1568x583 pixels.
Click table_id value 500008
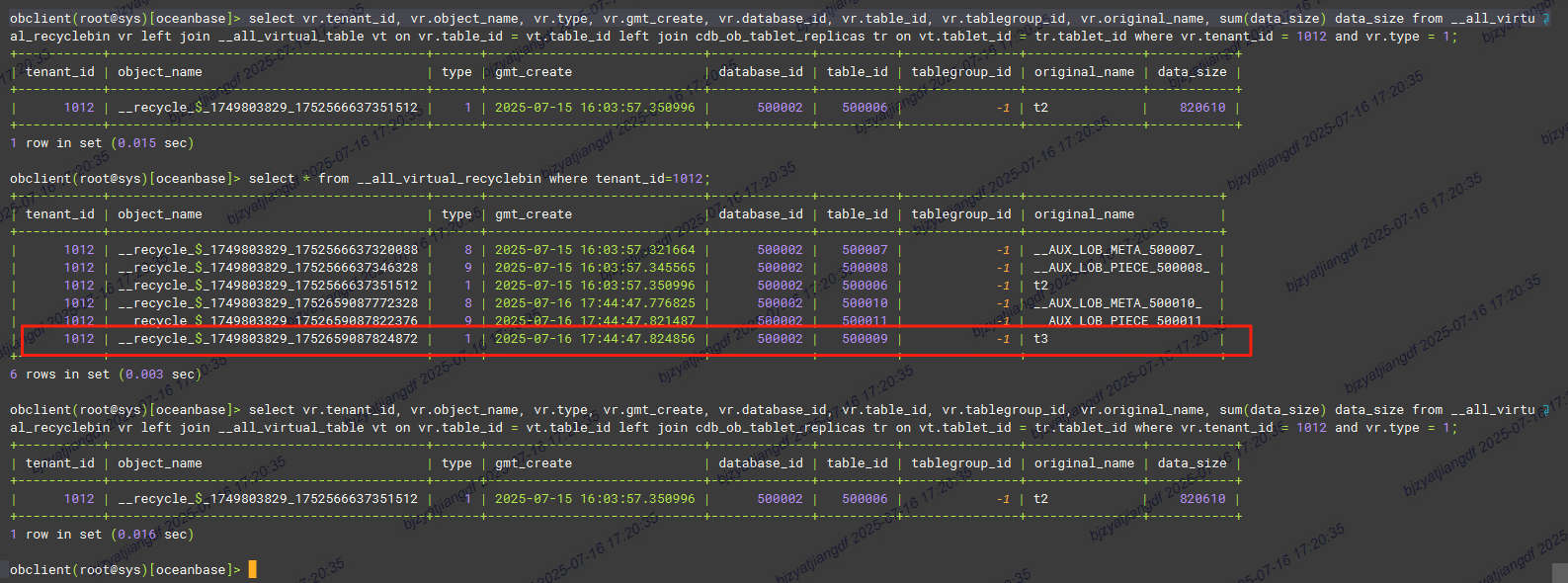865,268
